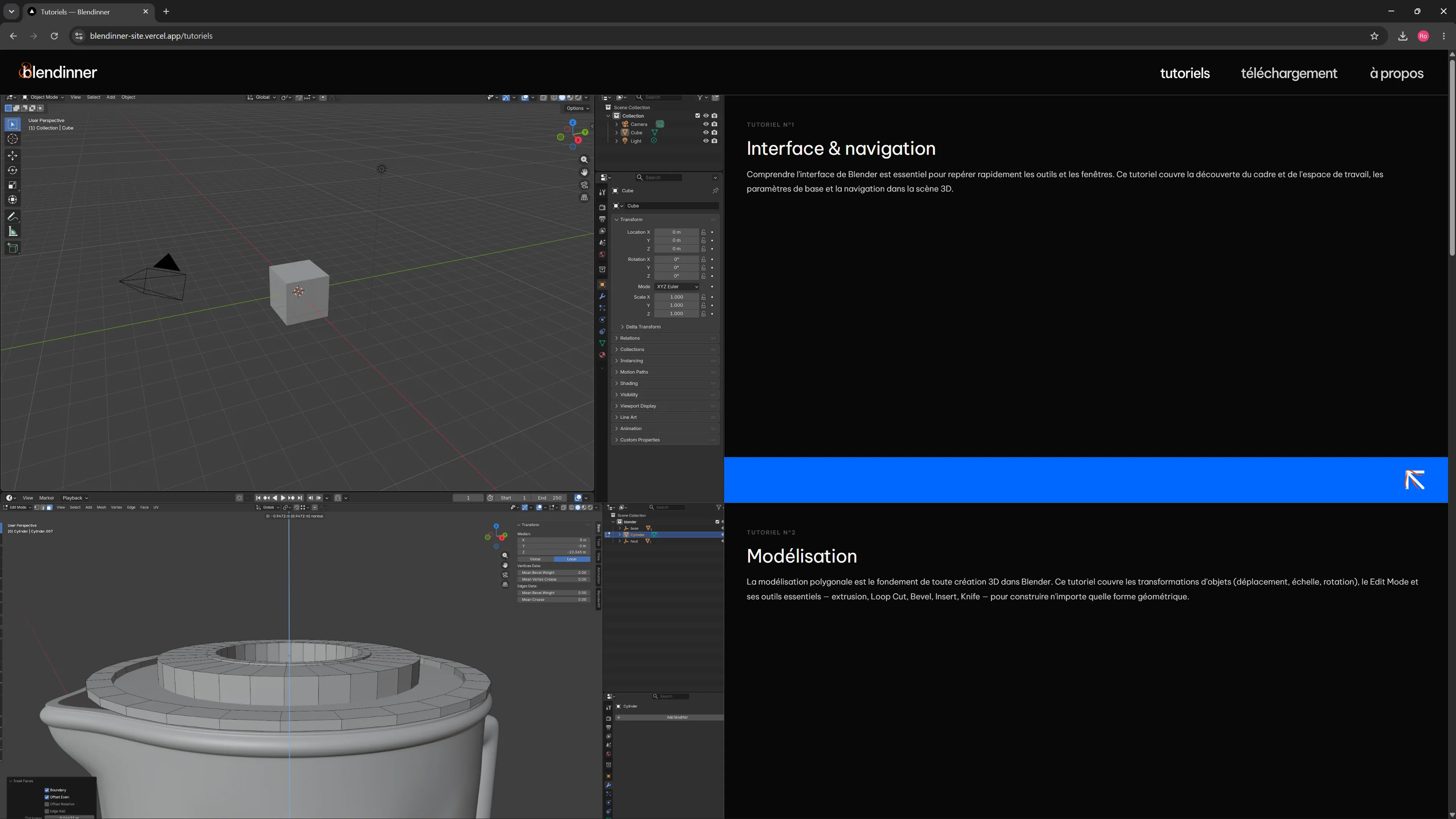Open the Marker menu in the timeline
Image resolution: width=1456 pixels, height=819 pixels.
click(46, 498)
